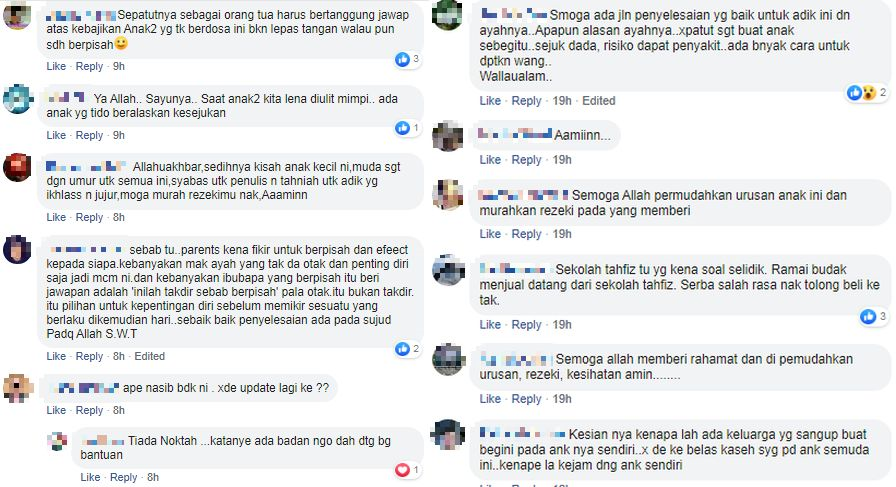
Task: Like the Tiada Noktah reply about ngo
Action: tap(90, 477)
